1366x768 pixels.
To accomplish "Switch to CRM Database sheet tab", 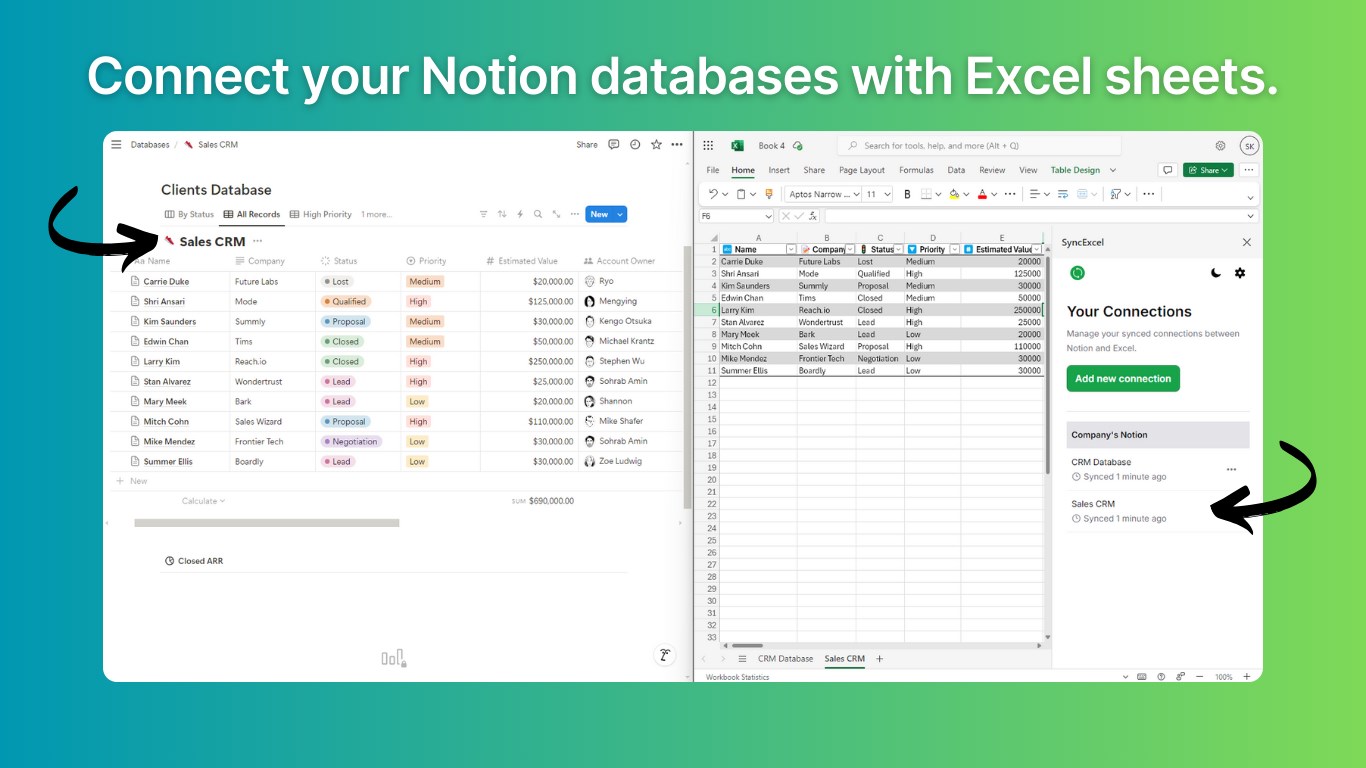I will [785, 659].
